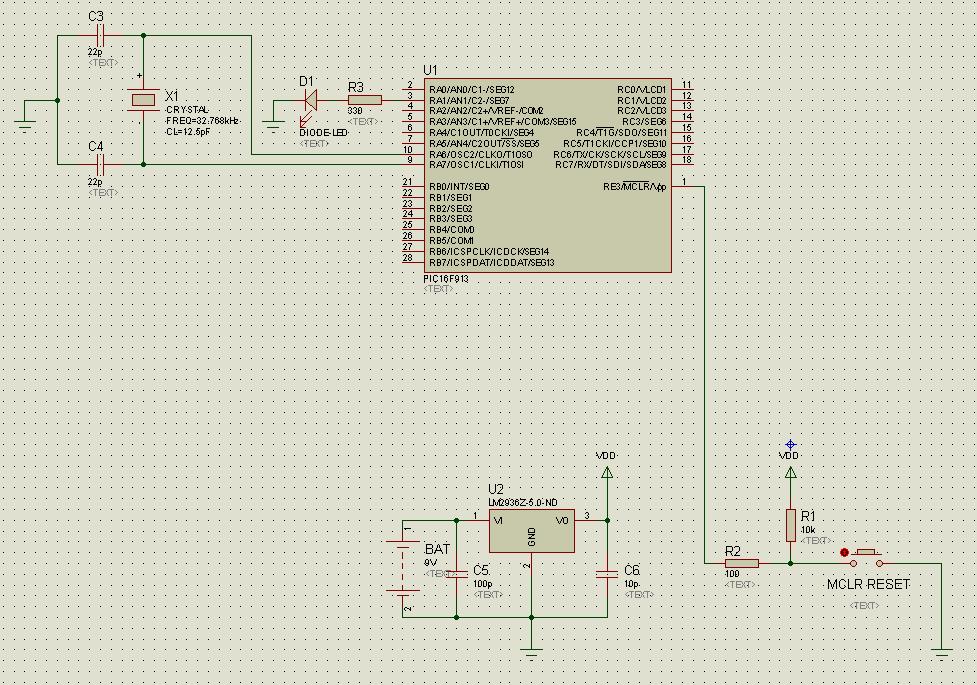Image resolution: width=977 pixels, height=685 pixels.
Task: Select the ground symbol below the regulator
Action: pos(531,652)
